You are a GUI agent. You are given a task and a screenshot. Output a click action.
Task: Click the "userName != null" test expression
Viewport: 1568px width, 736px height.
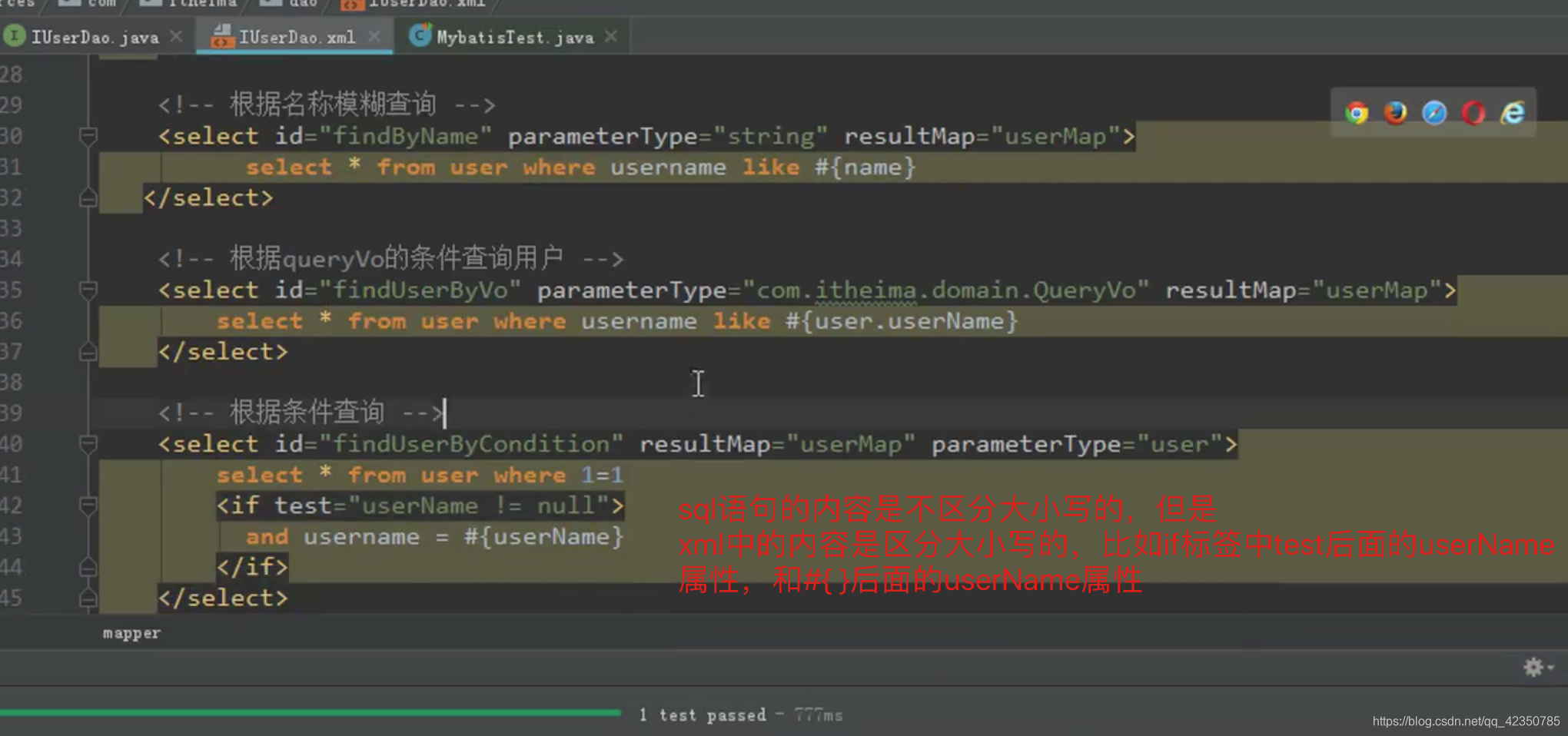click(x=478, y=506)
